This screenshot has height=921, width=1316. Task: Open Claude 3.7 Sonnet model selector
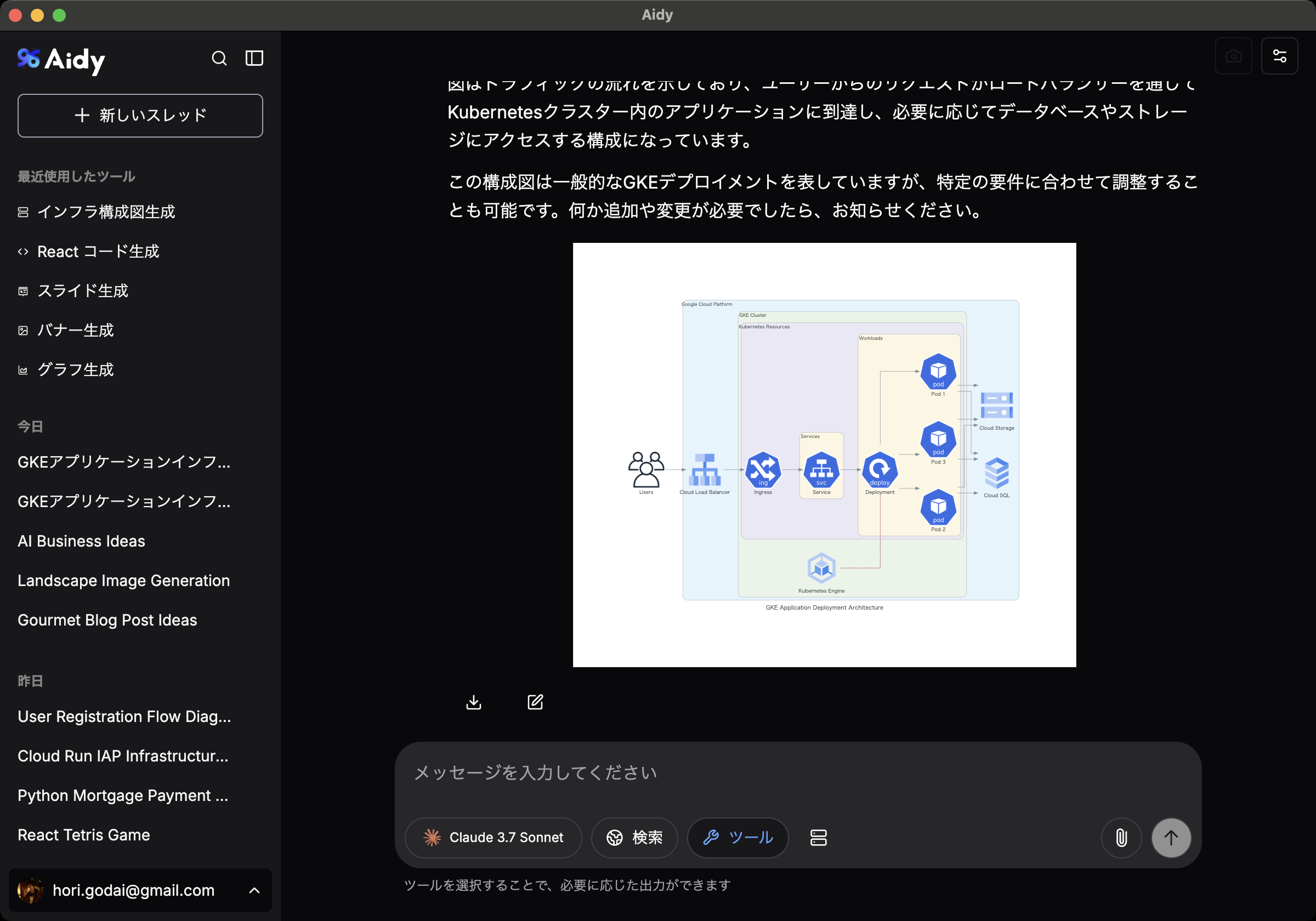[x=493, y=838]
